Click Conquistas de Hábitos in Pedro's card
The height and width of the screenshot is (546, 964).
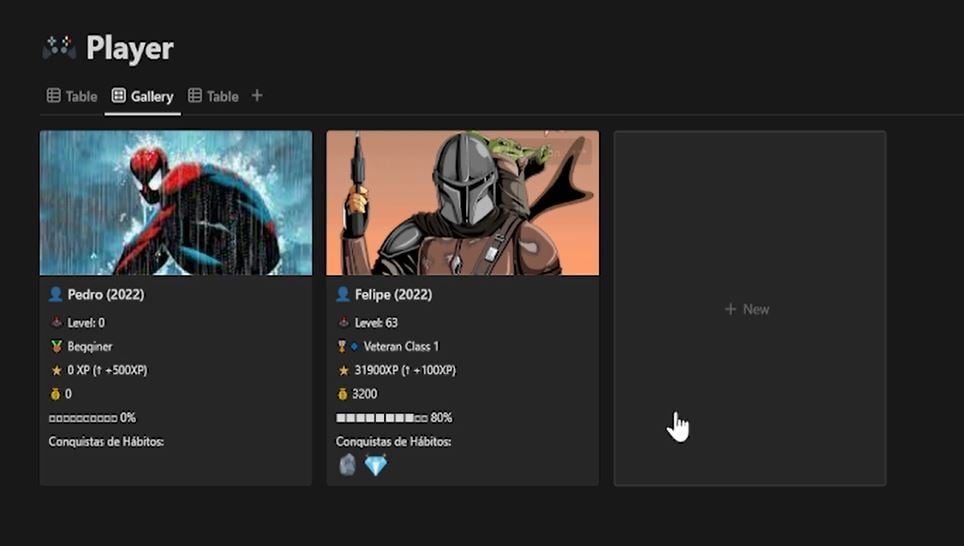click(x=106, y=441)
